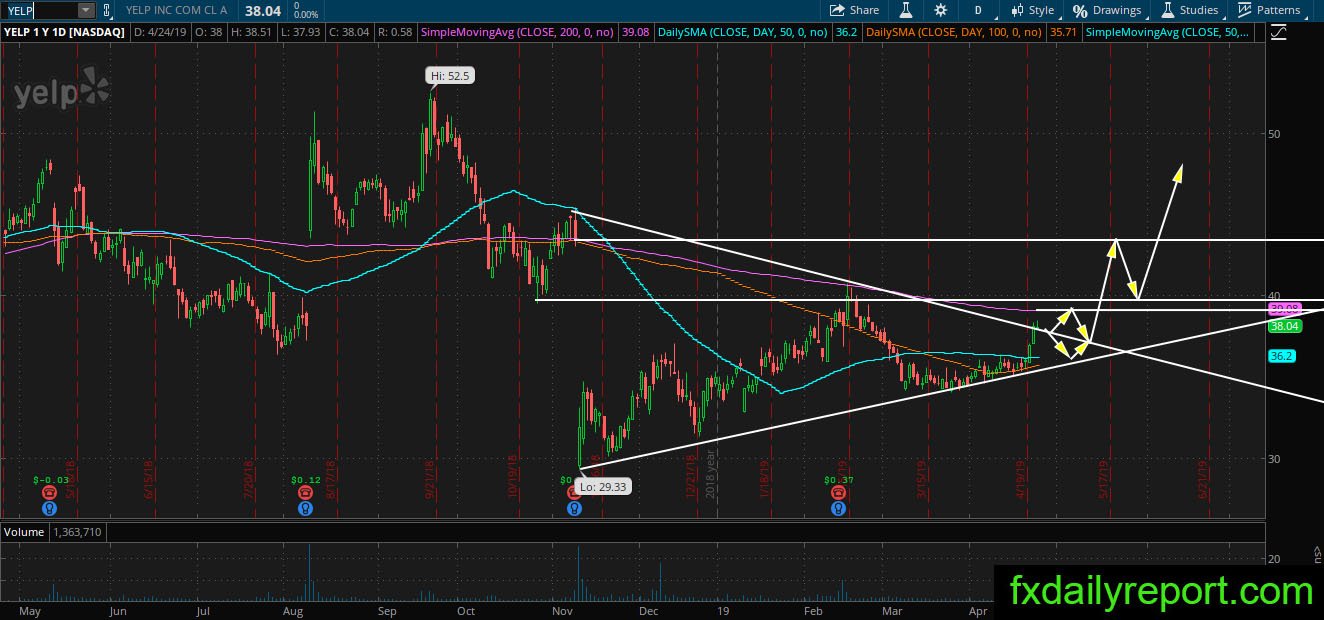Open the symbol actions menu icon
Image resolution: width=1324 pixels, height=620 pixels.
108,10
